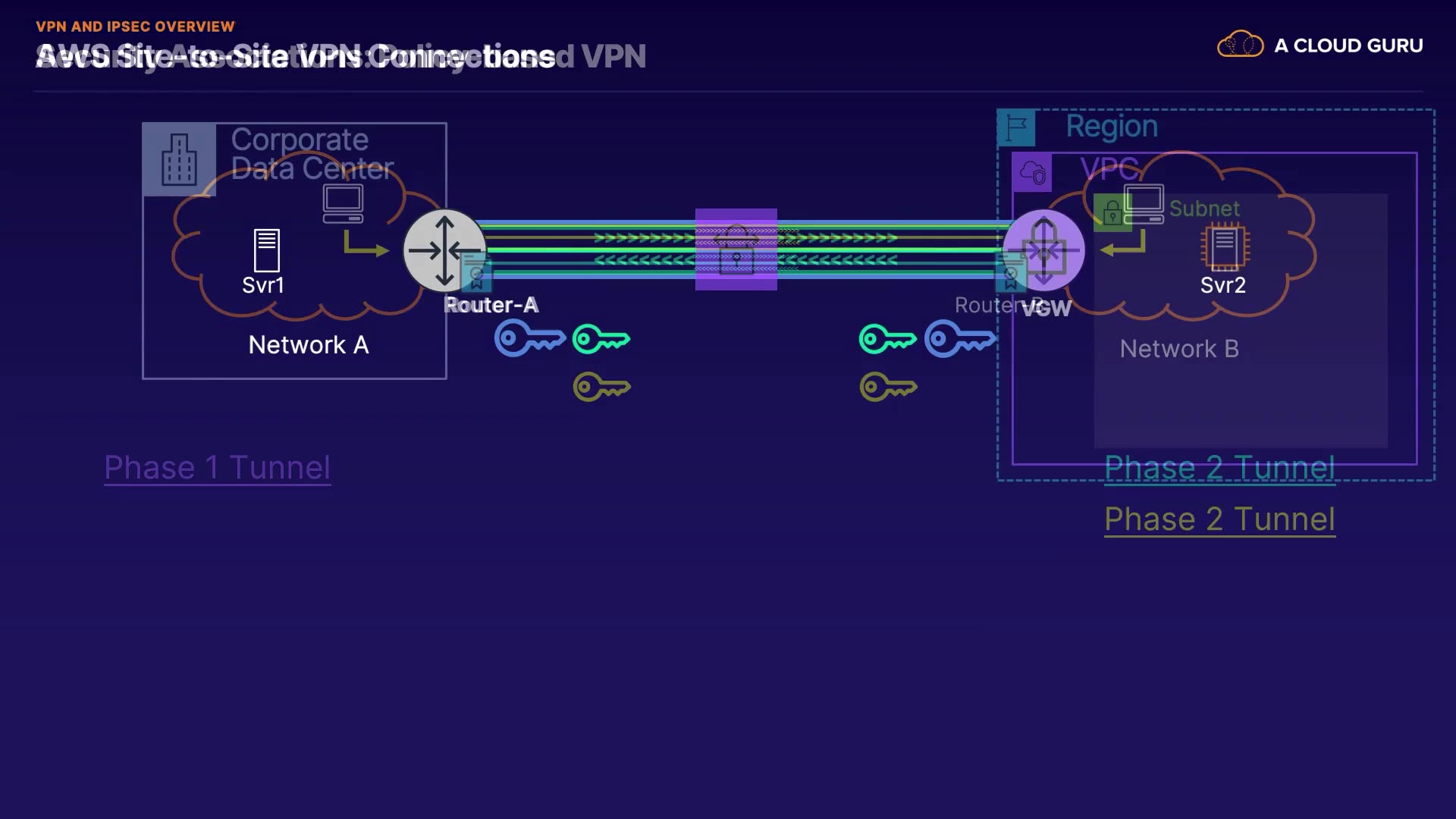1456x819 pixels.
Task: Click the Router-A router icon
Action: point(444,250)
